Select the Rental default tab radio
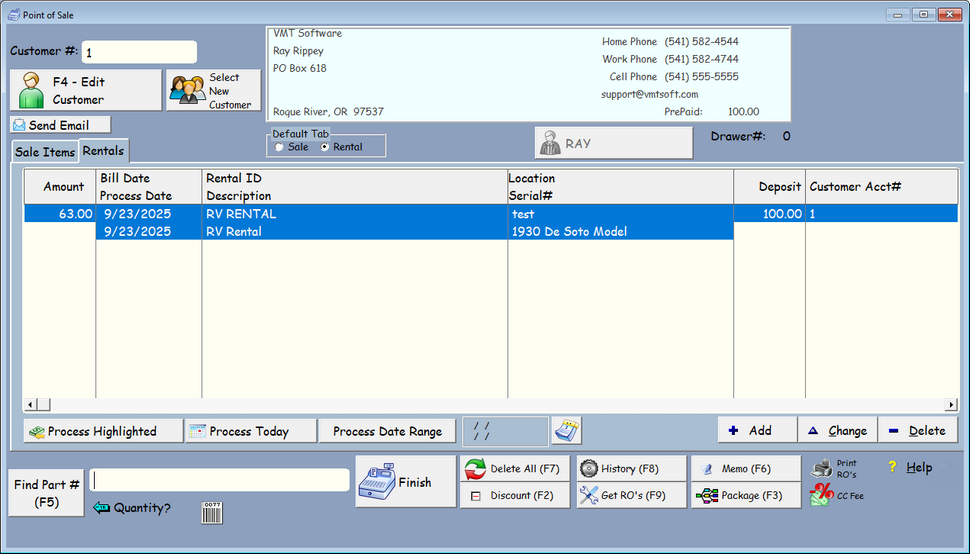 tap(325, 147)
